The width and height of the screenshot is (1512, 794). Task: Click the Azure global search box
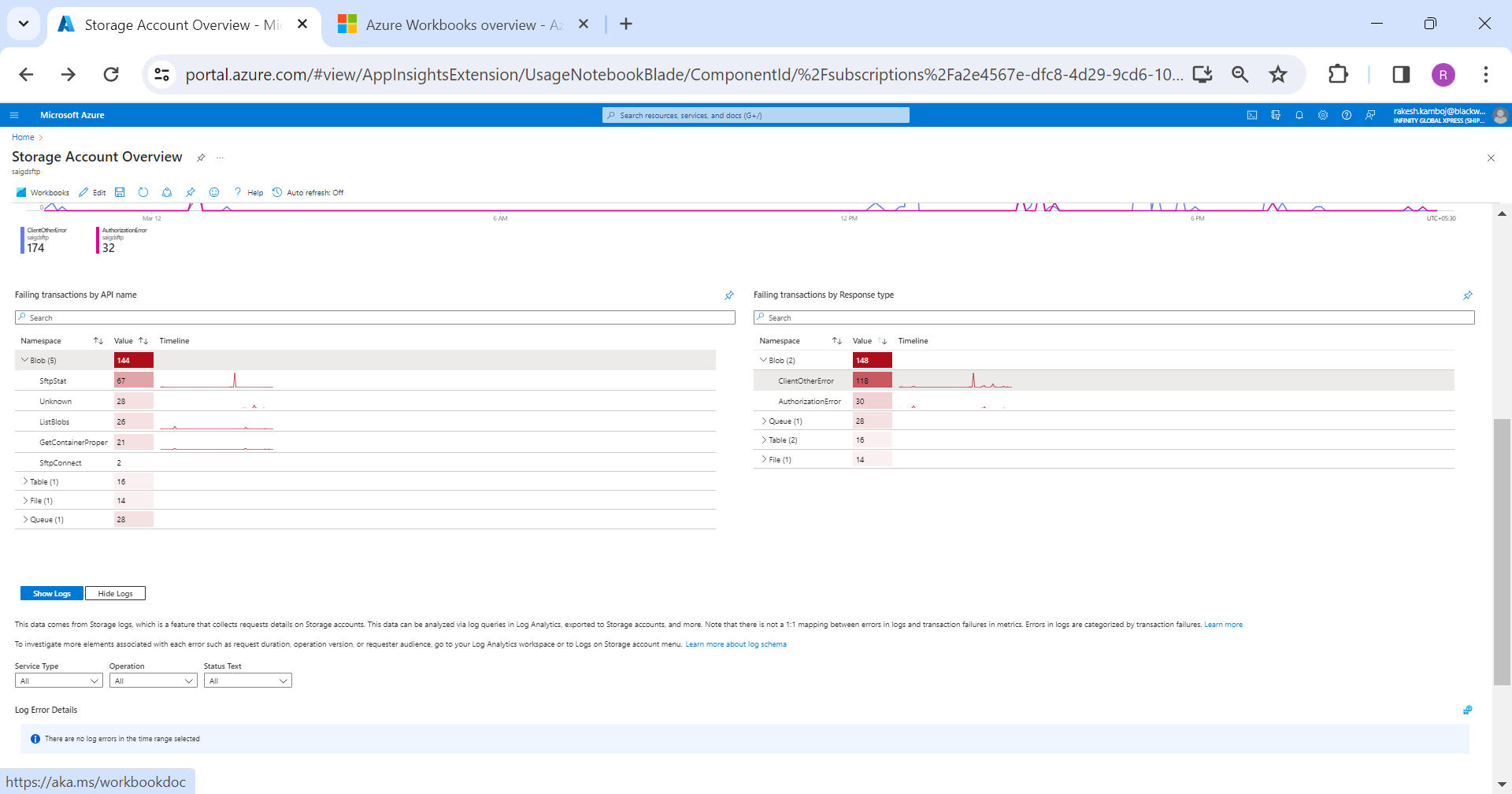point(756,115)
